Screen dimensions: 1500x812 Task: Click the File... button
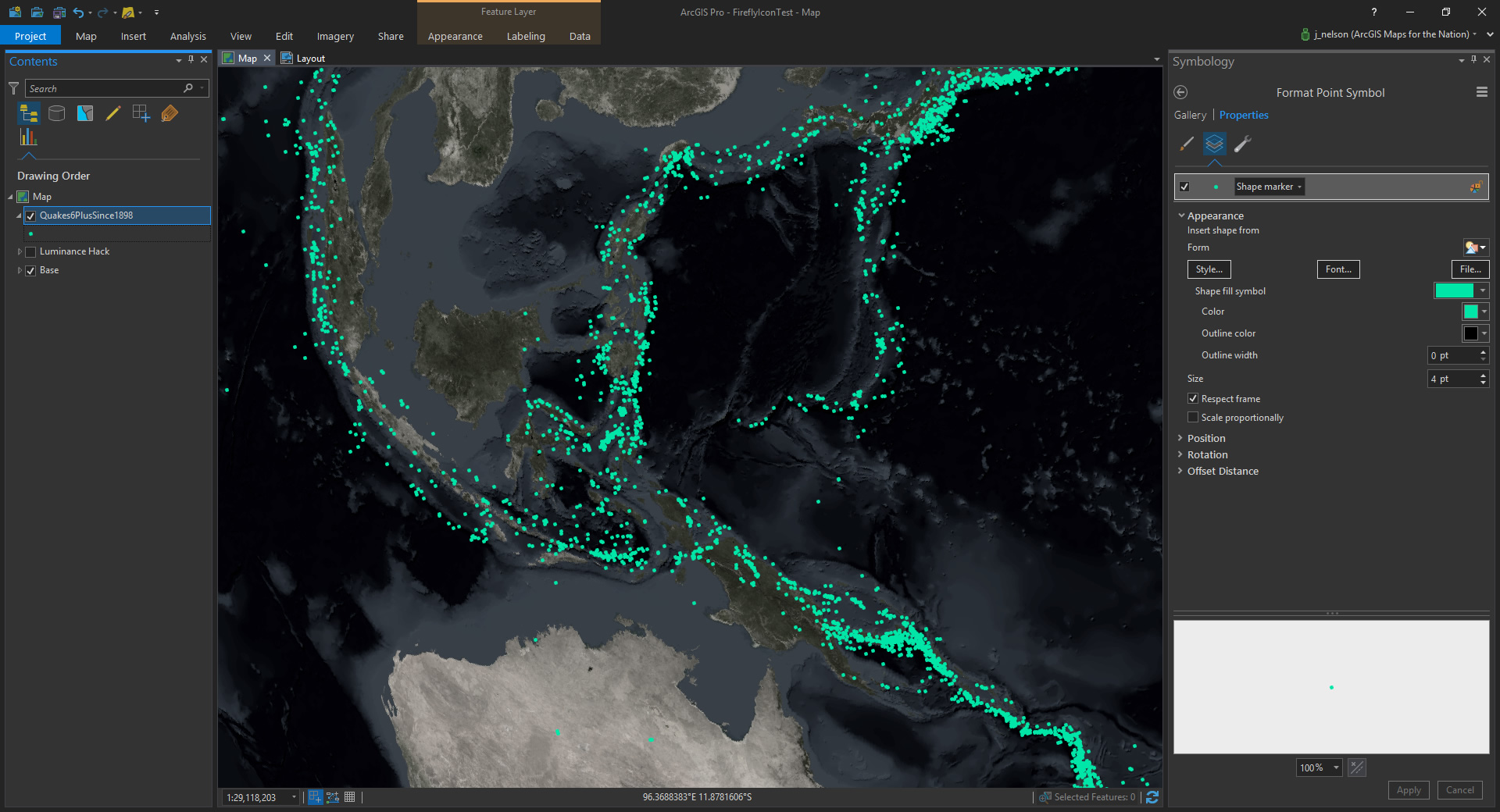(1470, 269)
